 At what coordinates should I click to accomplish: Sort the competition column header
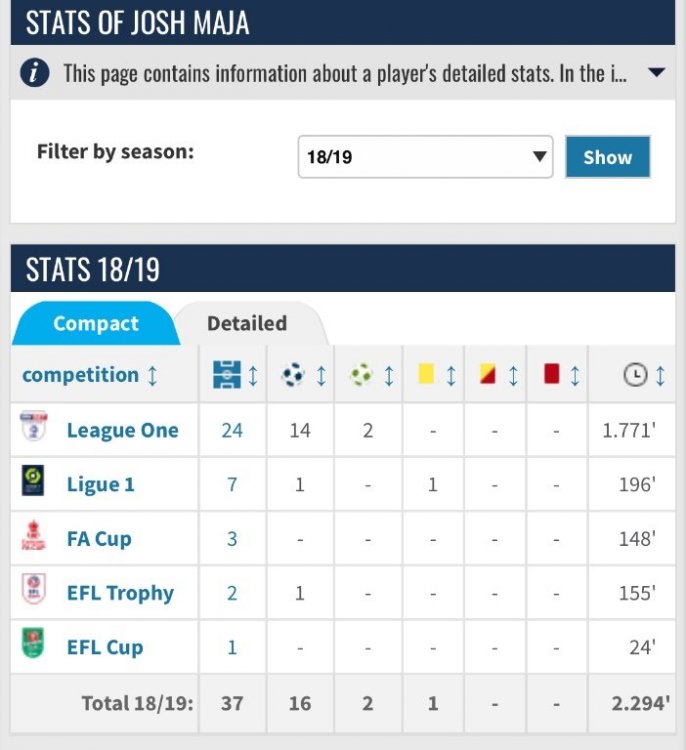[90, 375]
